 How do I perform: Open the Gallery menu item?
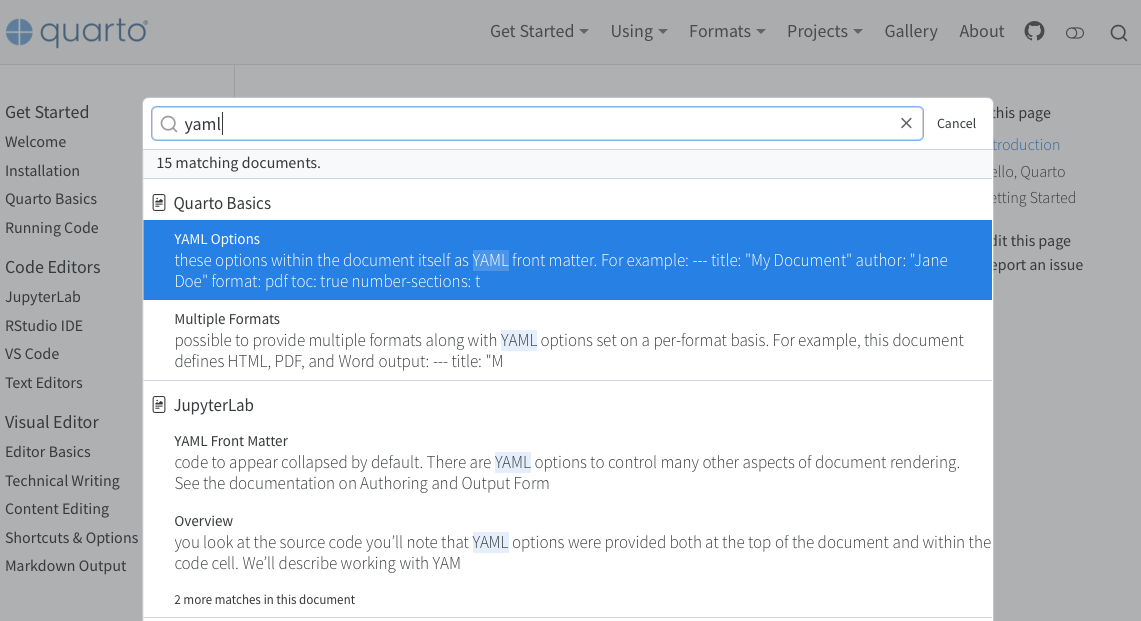pos(910,31)
